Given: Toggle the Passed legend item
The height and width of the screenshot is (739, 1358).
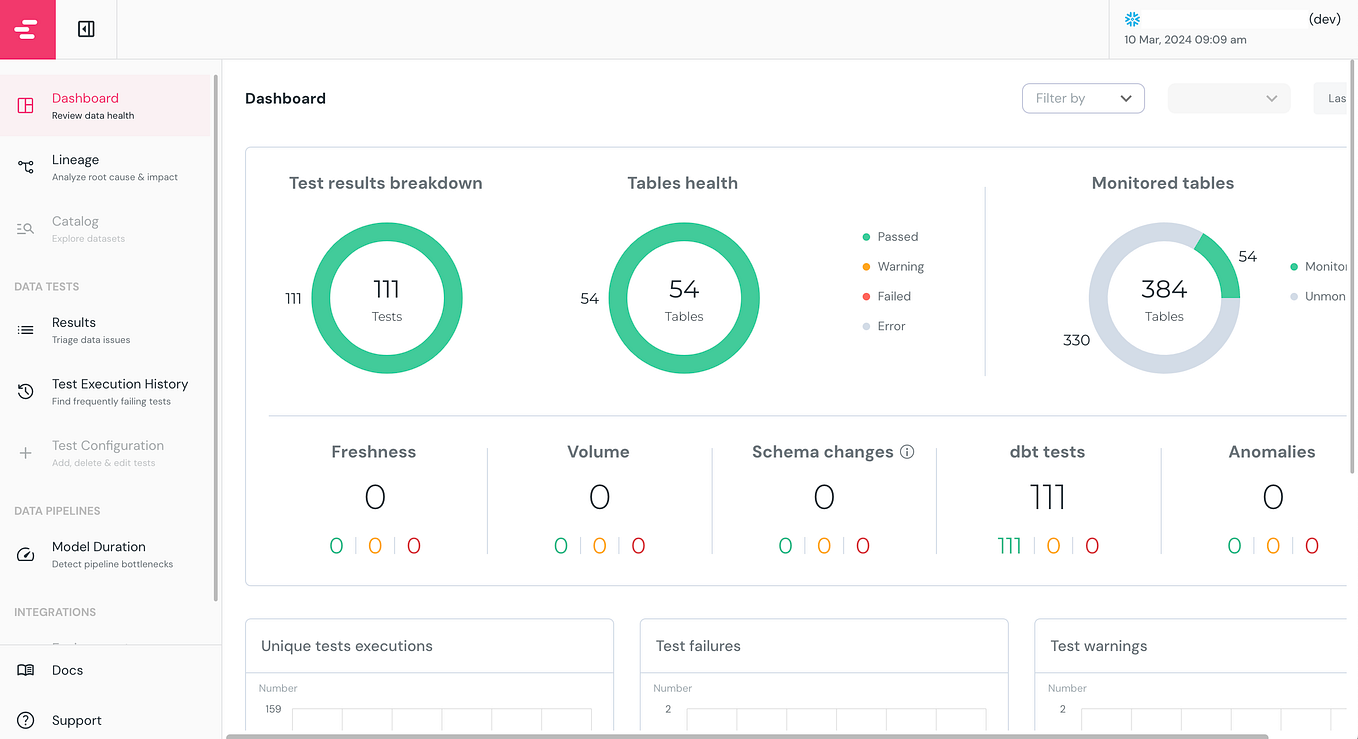Looking at the screenshot, I should pyautogui.click(x=890, y=236).
